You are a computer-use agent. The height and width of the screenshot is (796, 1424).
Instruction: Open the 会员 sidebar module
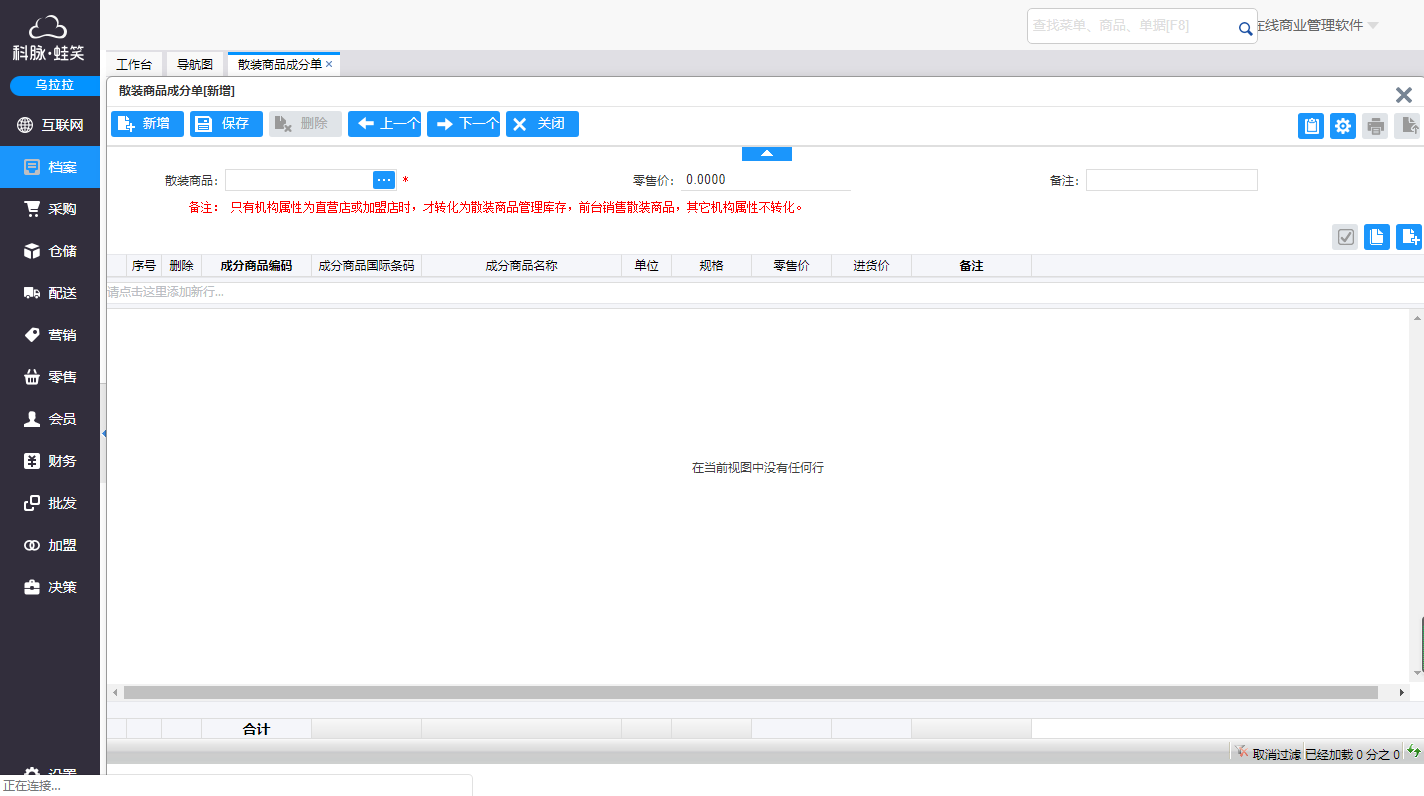(50, 419)
